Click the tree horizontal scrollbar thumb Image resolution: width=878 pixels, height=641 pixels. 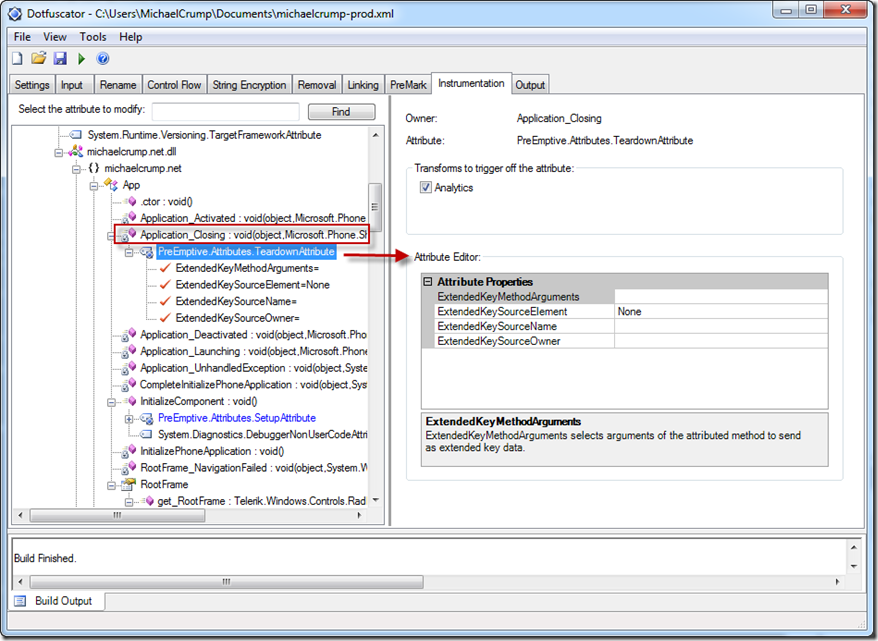(x=117, y=515)
